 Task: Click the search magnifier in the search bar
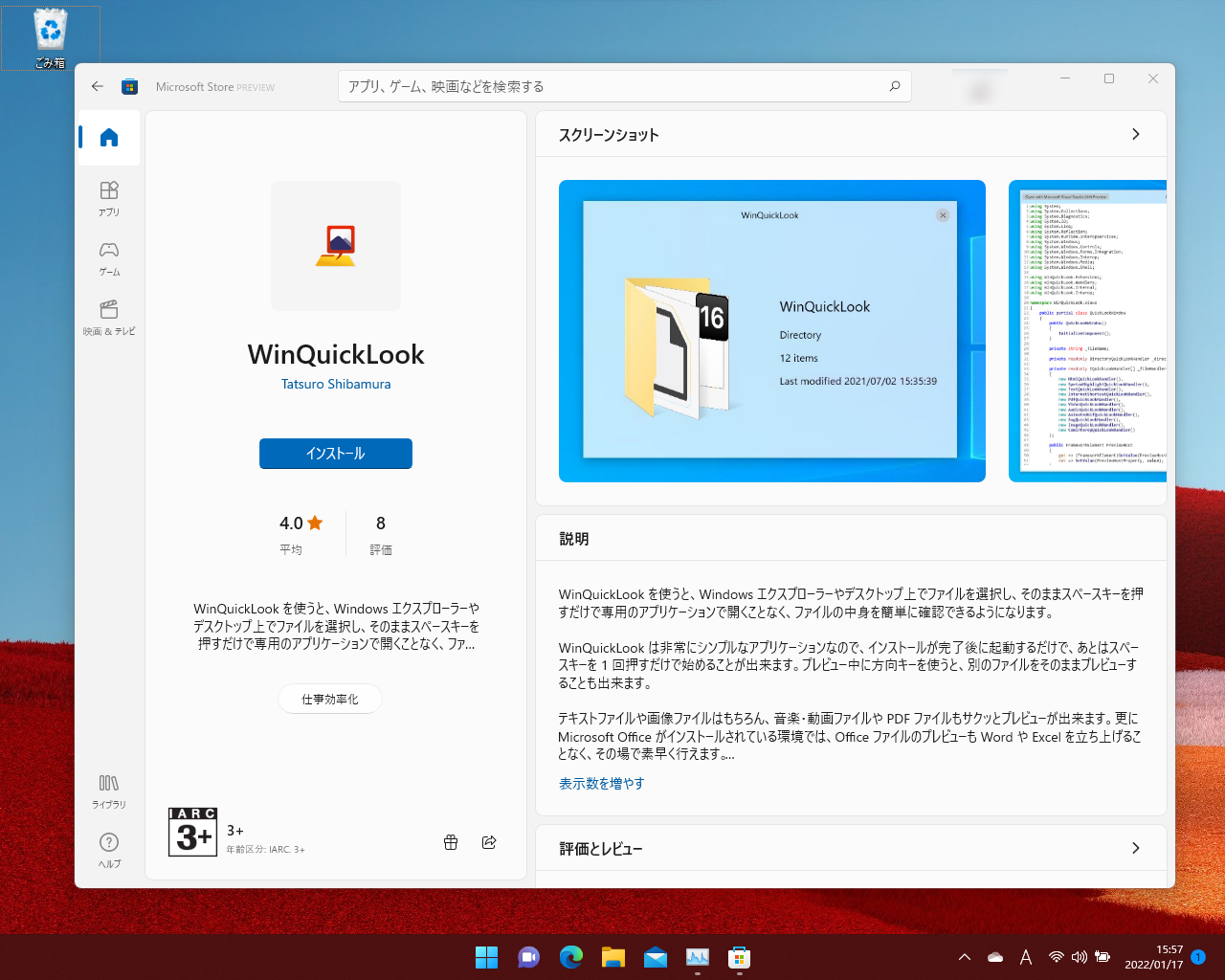tap(894, 85)
